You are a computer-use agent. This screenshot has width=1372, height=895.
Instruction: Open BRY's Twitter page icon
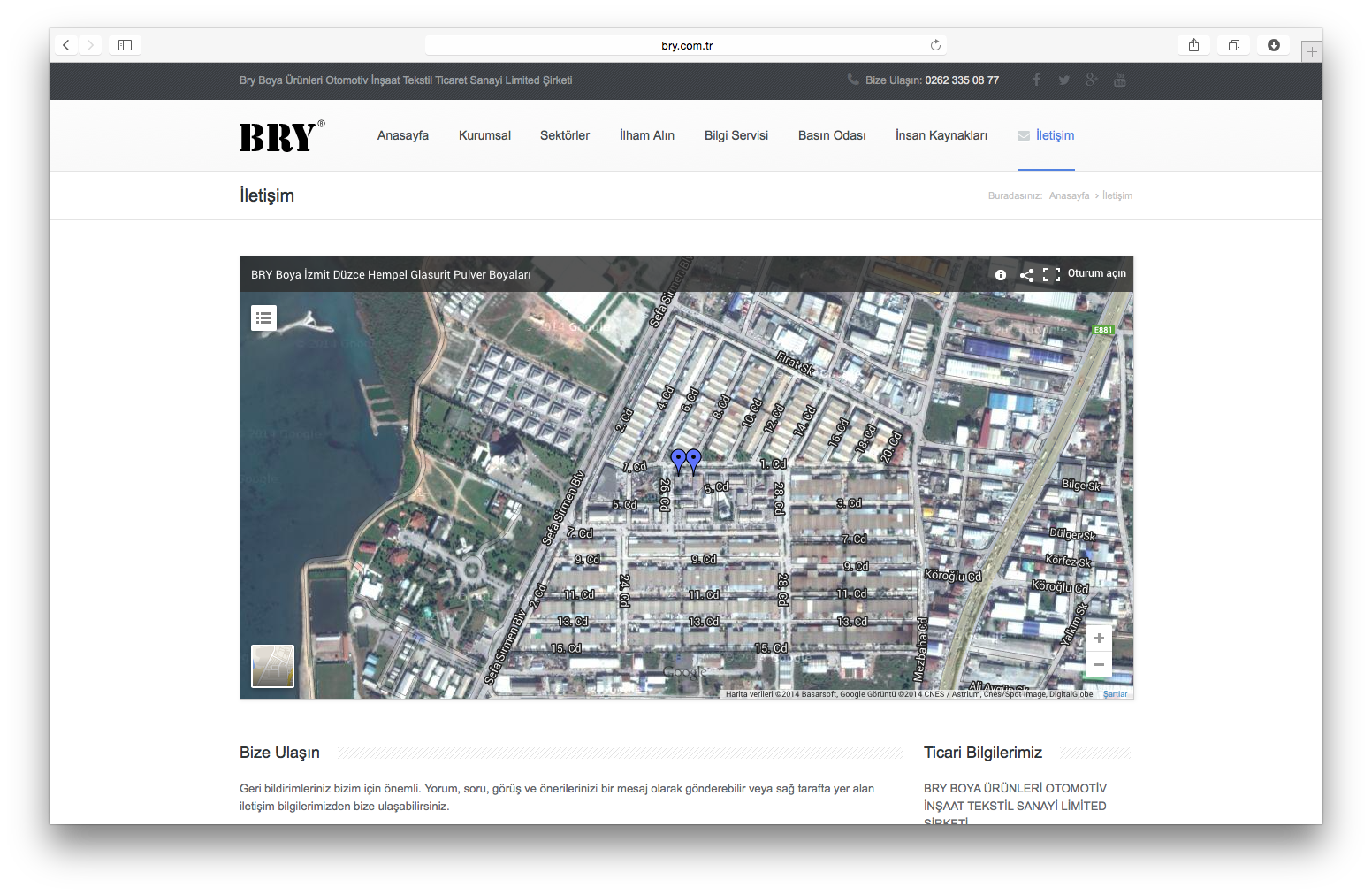click(1064, 80)
